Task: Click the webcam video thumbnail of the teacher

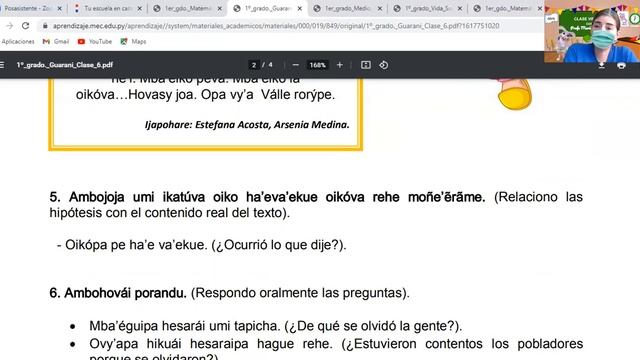Action: [592, 31]
